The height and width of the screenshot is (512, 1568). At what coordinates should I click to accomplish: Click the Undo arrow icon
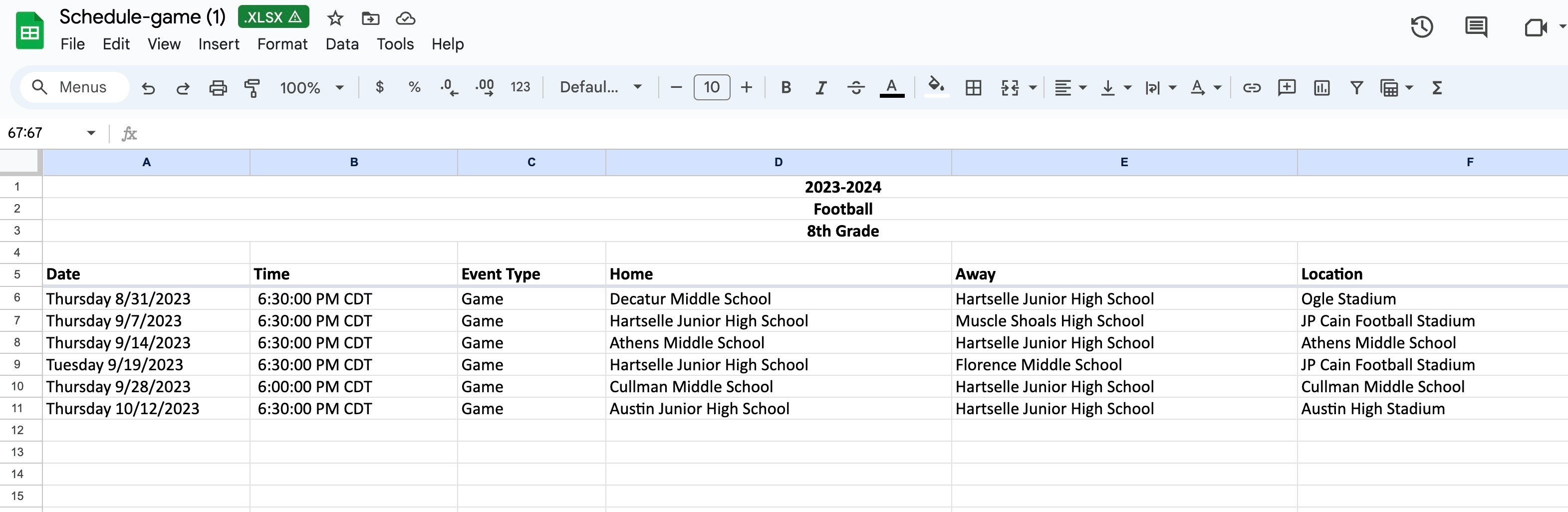click(148, 88)
